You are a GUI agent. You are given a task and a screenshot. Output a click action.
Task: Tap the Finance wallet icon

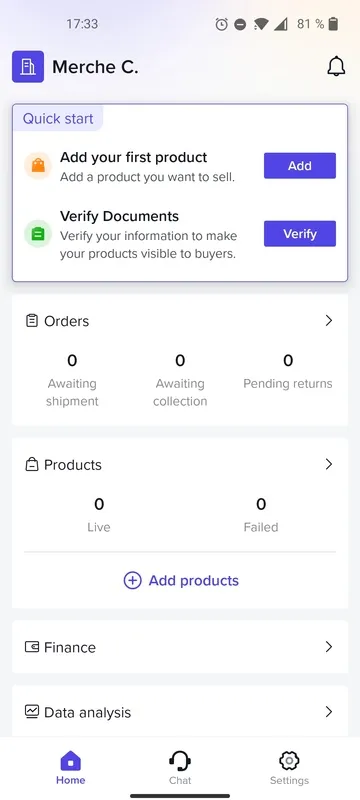coord(32,647)
